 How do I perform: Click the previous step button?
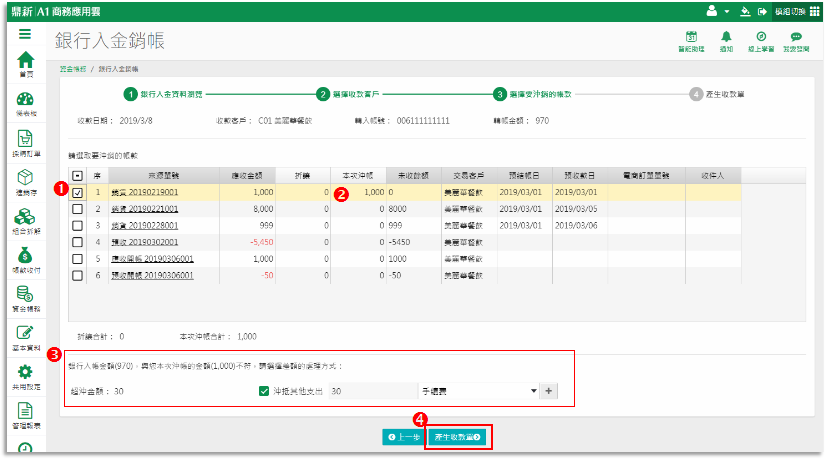[403, 437]
